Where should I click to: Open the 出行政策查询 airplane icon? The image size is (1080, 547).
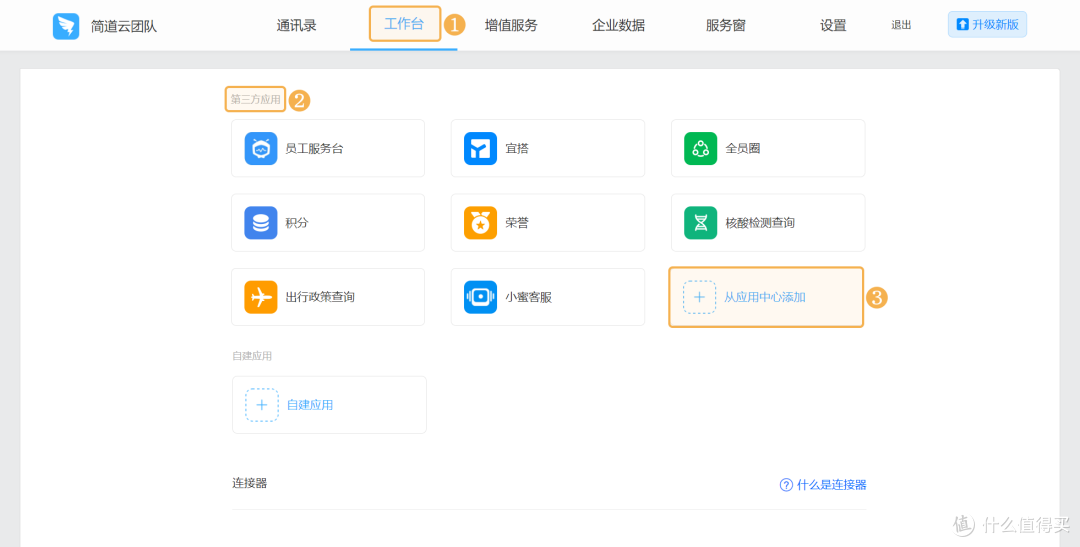261,297
